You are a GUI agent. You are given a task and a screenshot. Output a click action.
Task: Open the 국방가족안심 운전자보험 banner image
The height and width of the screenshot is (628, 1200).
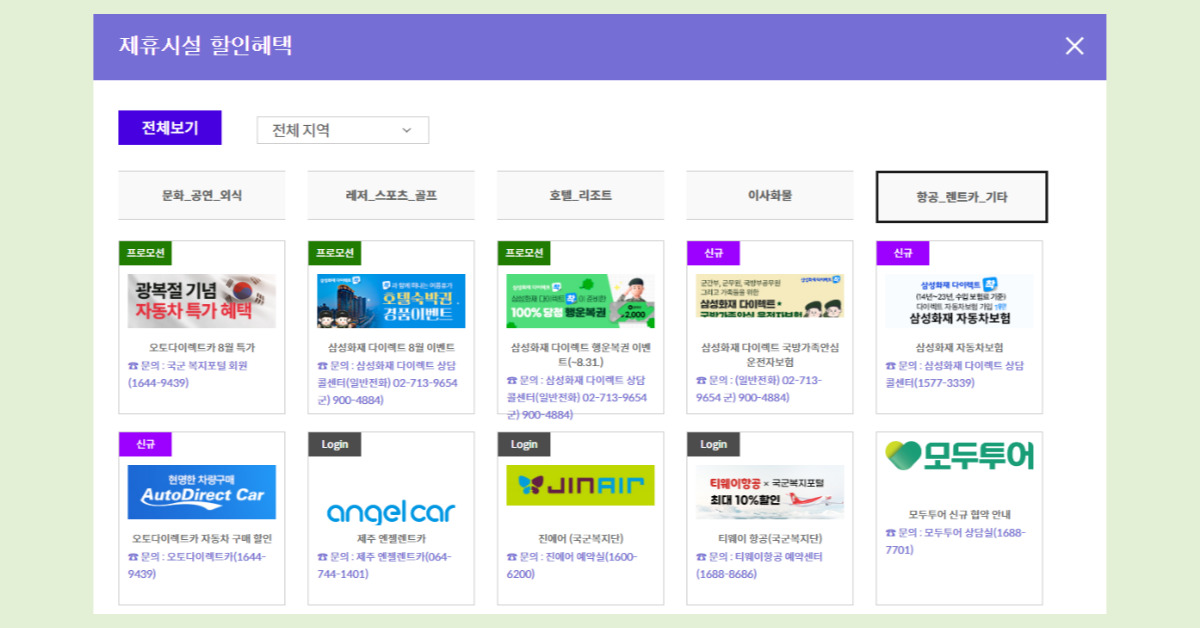(x=770, y=296)
